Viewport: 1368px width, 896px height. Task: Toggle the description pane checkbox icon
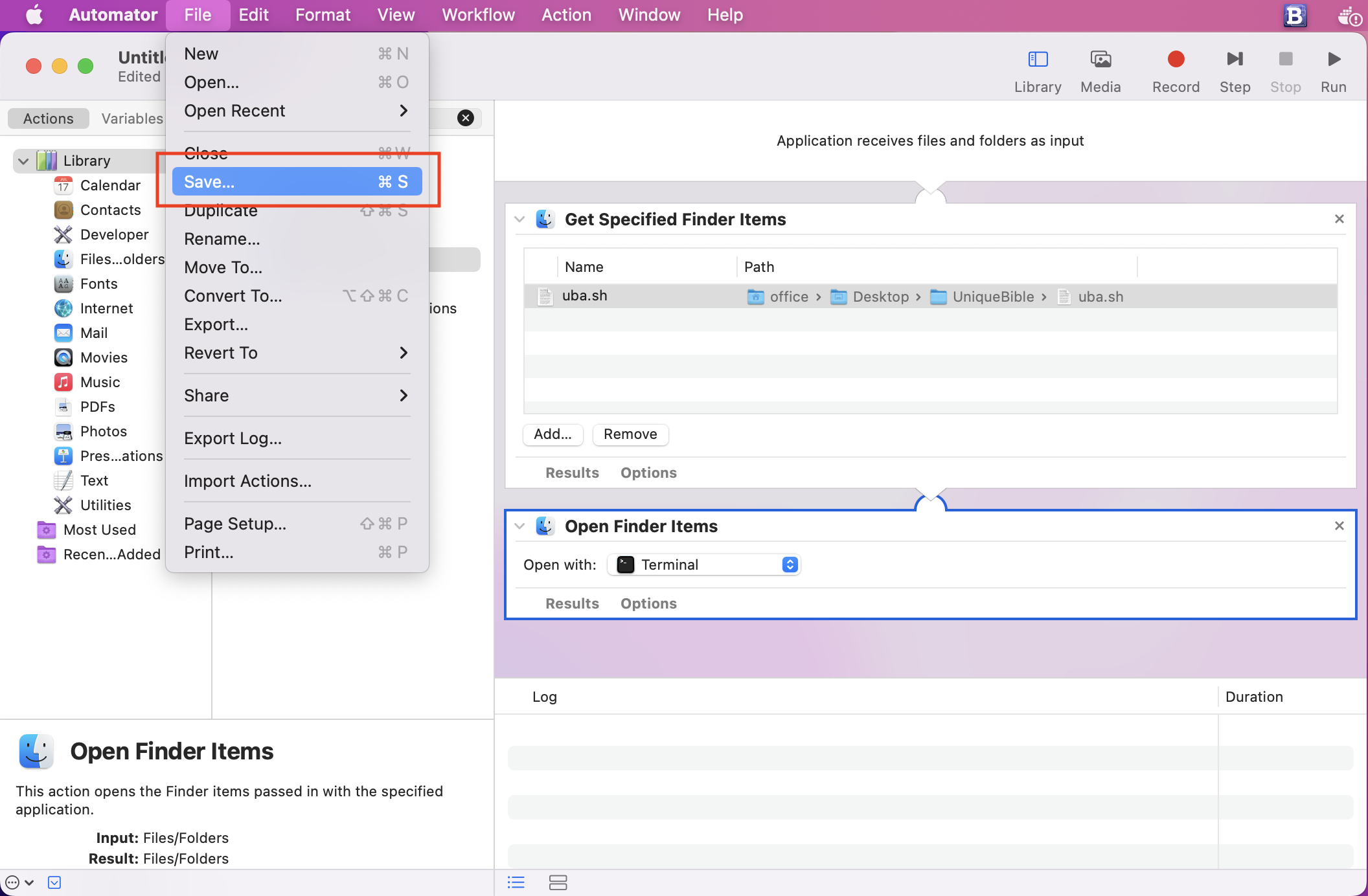pyautogui.click(x=54, y=882)
